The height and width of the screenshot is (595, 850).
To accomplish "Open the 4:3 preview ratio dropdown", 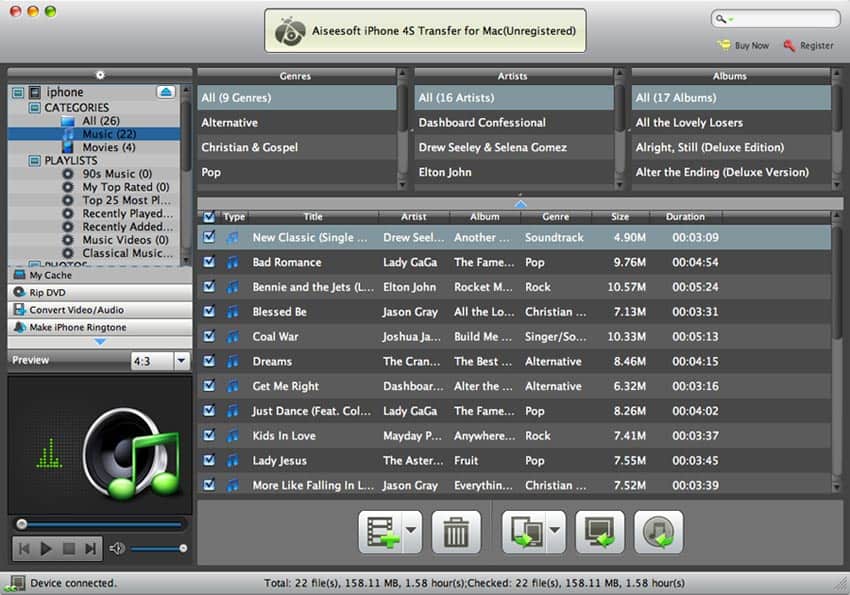I will (181, 360).
